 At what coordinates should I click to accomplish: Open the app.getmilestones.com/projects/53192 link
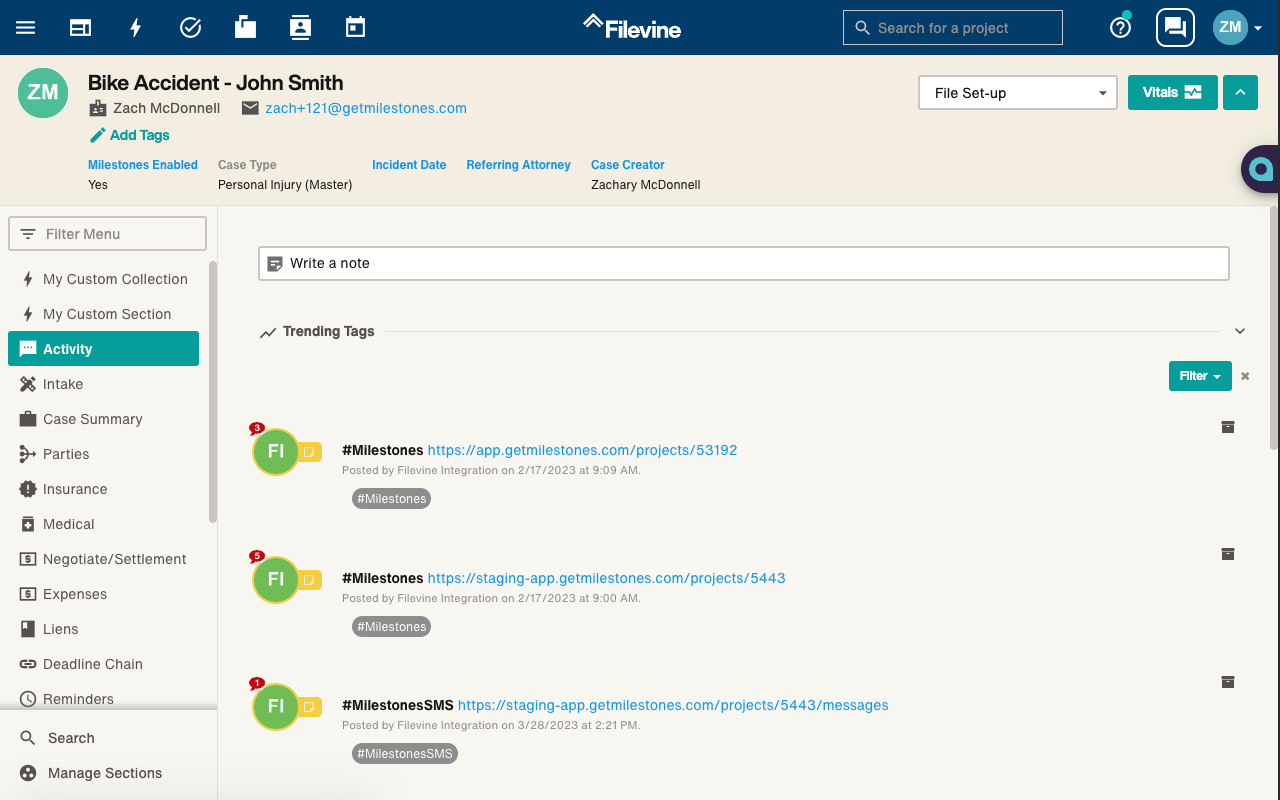582,450
